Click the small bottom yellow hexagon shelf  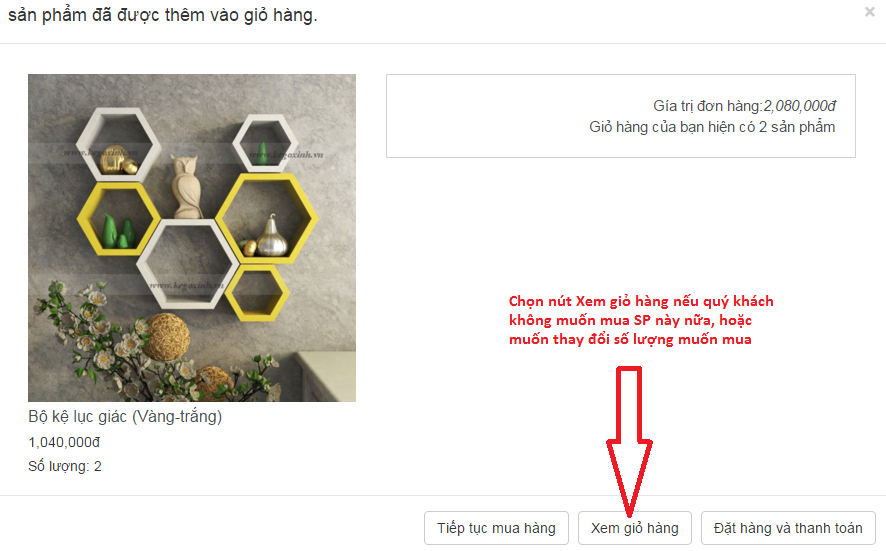[257, 292]
